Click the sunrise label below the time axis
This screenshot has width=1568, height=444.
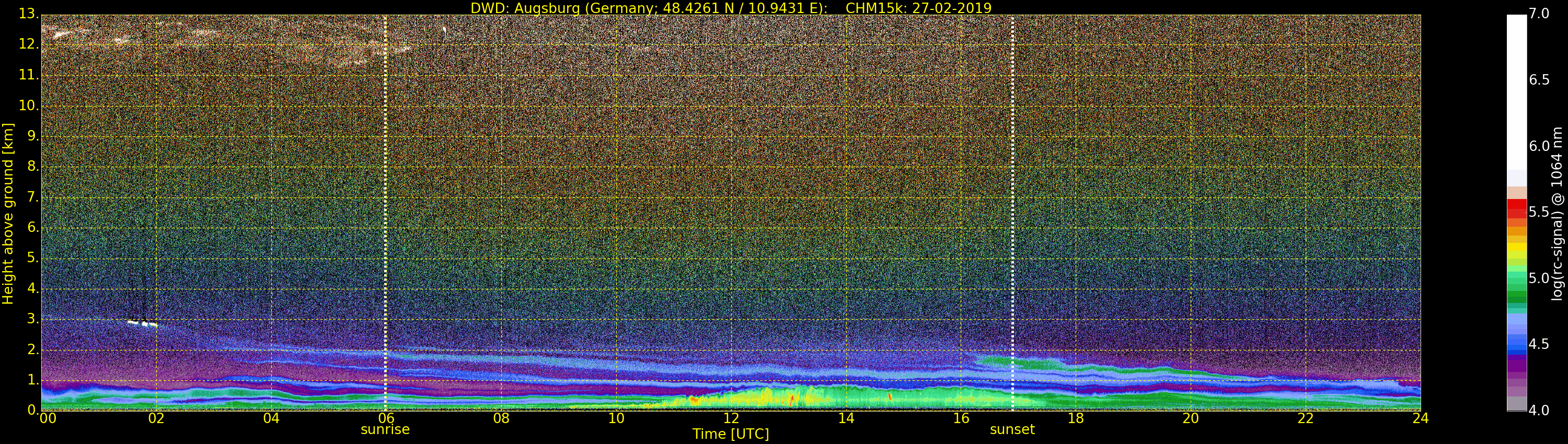(385, 429)
